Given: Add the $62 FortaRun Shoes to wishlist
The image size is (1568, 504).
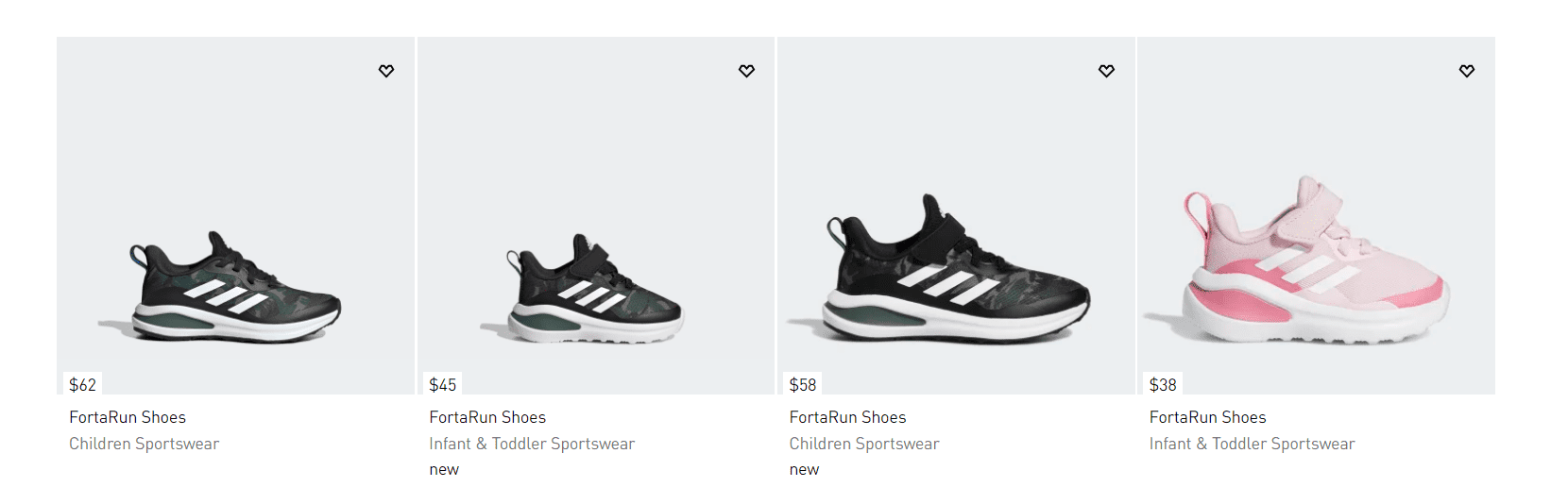Looking at the screenshot, I should coord(386,71).
